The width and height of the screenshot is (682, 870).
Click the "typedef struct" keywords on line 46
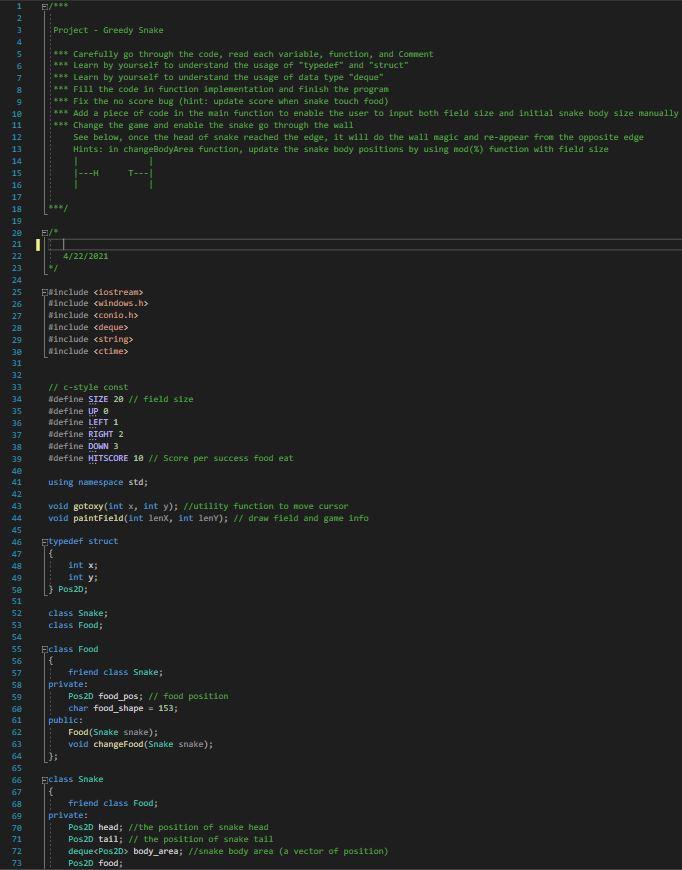pos(83,541)
